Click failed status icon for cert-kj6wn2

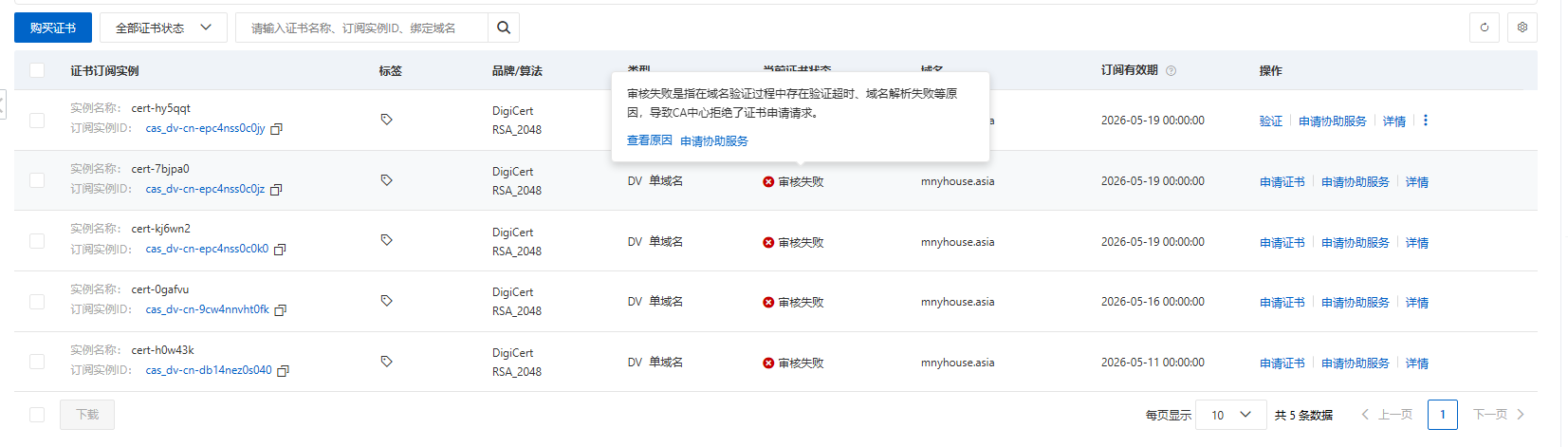coord(768,243)
